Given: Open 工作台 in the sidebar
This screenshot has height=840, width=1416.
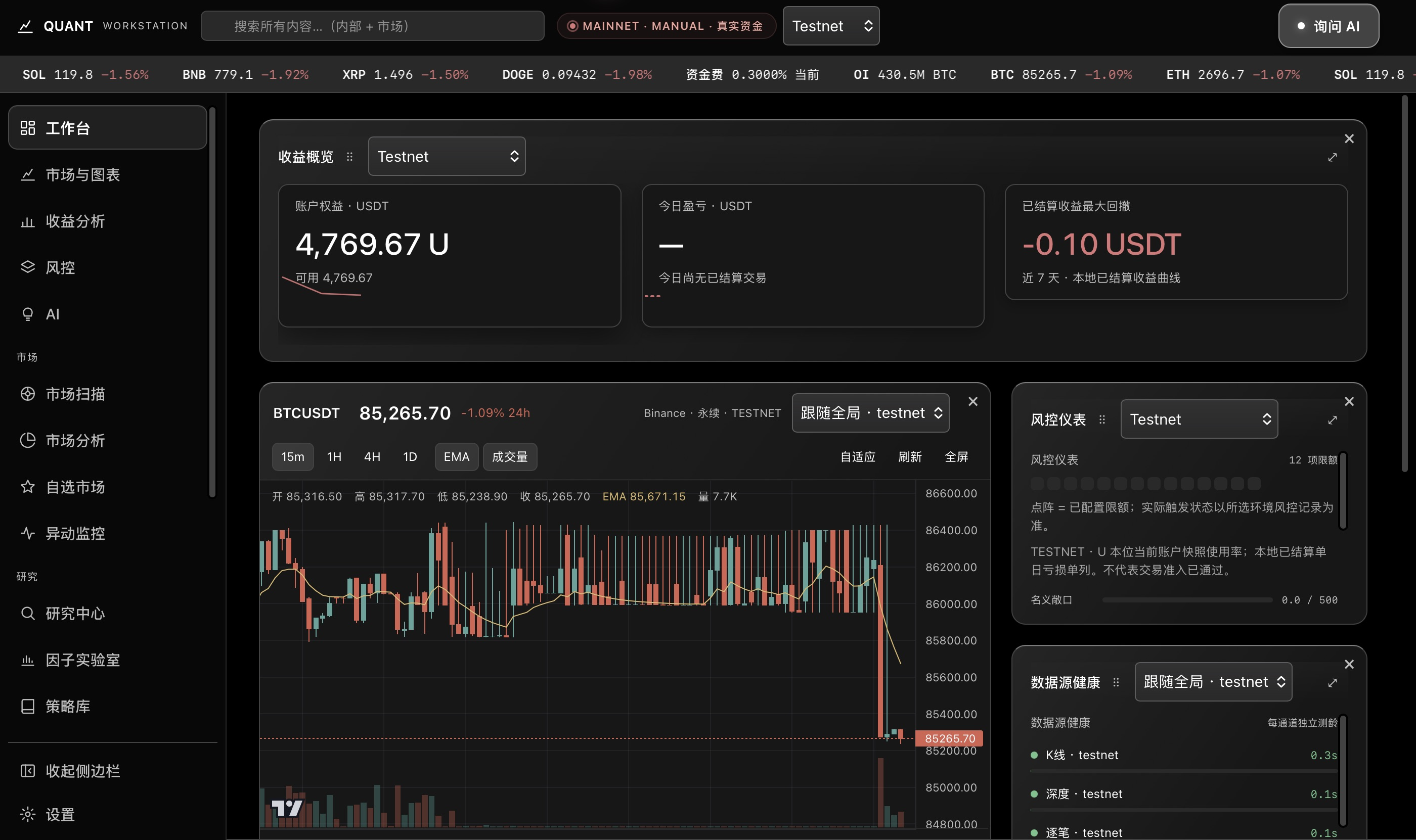Looking at the screenshot, I should pos(108,128).
